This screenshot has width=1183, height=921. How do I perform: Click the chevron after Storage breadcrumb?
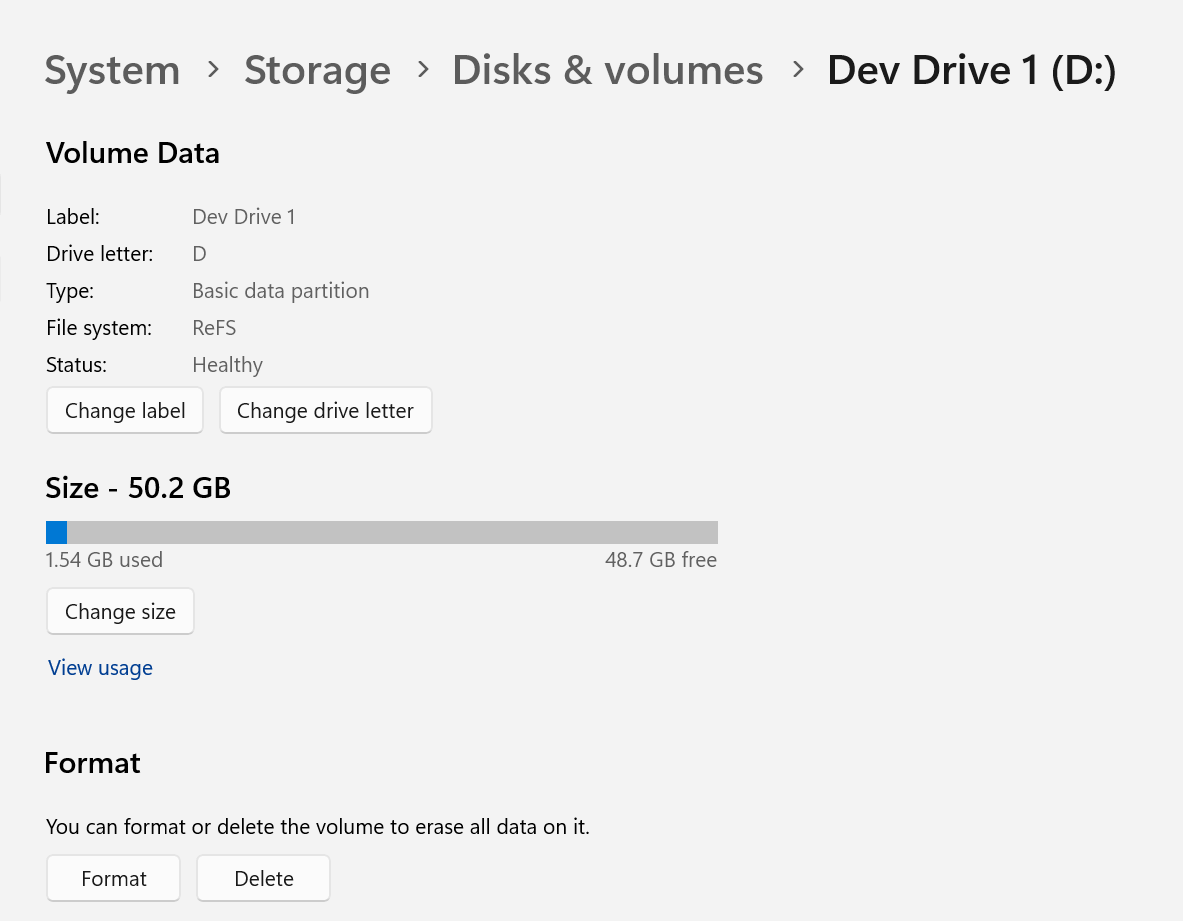[422, 70]
